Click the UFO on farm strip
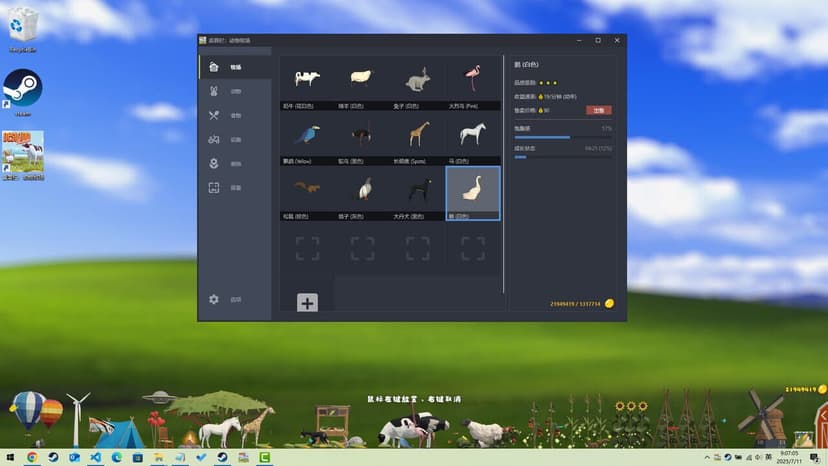This screenshot has width=828, height=466. click(x=159, y=397)
